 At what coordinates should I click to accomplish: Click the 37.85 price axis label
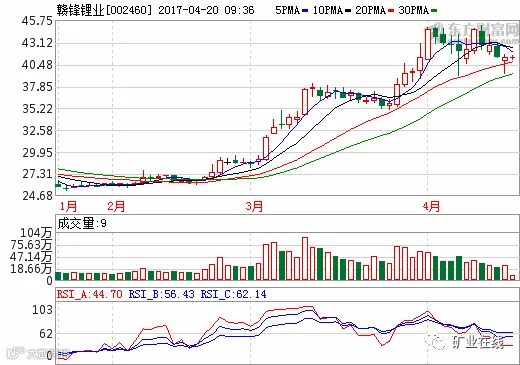point(37,87)
